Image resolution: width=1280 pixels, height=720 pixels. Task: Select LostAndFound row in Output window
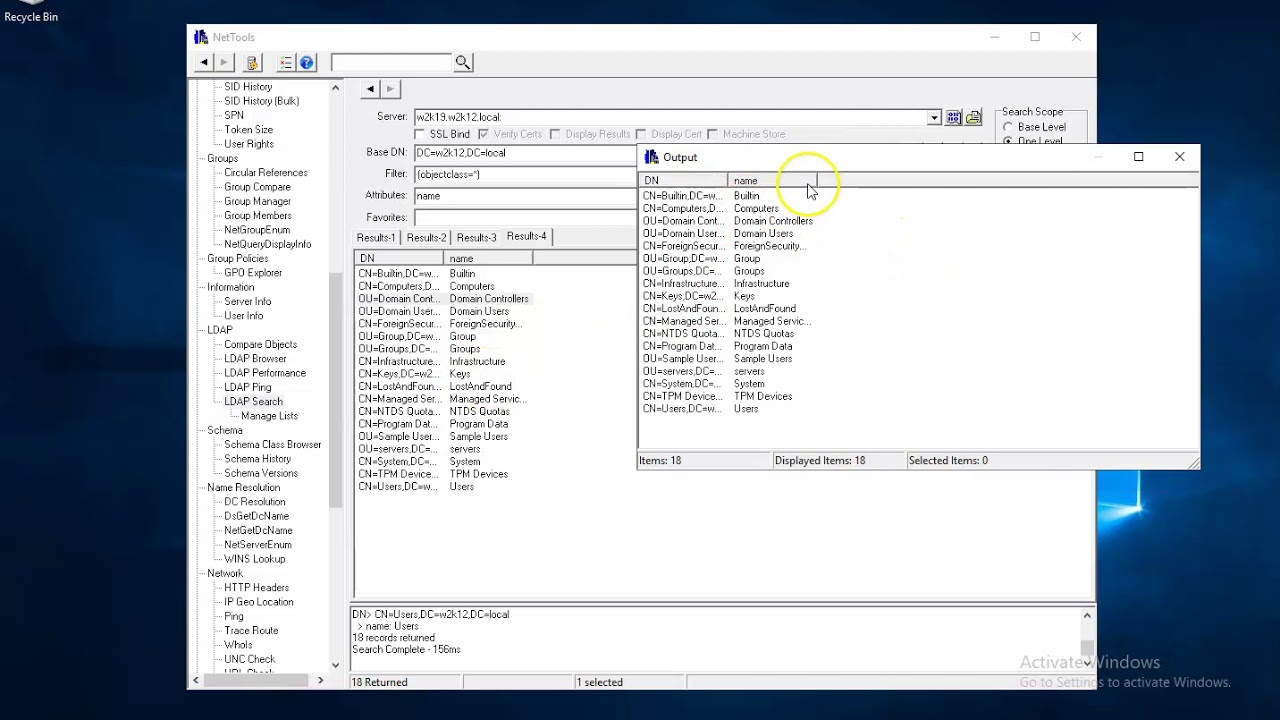click(x=728, y=309)
